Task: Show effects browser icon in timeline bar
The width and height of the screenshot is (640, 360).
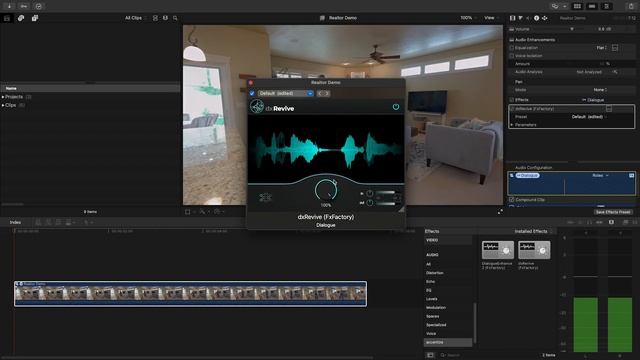Action: click(x=625, y=222)
